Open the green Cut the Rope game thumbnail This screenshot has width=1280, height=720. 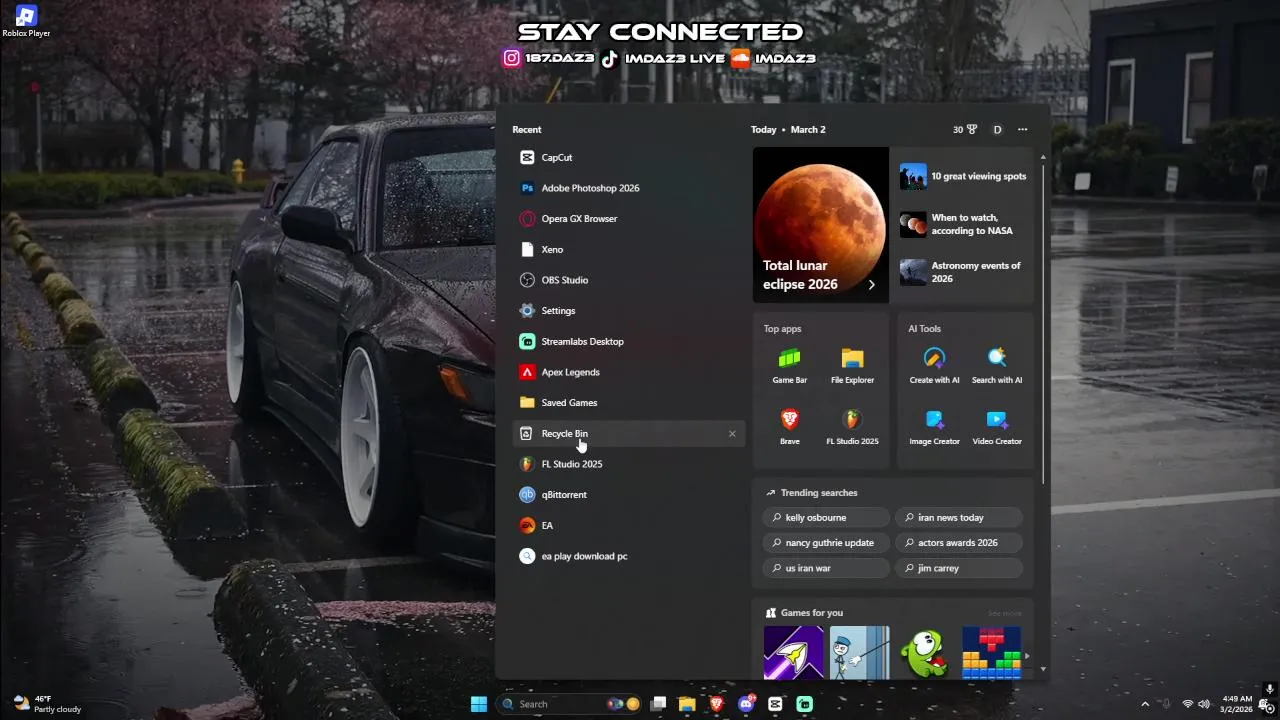coord(926,653)
